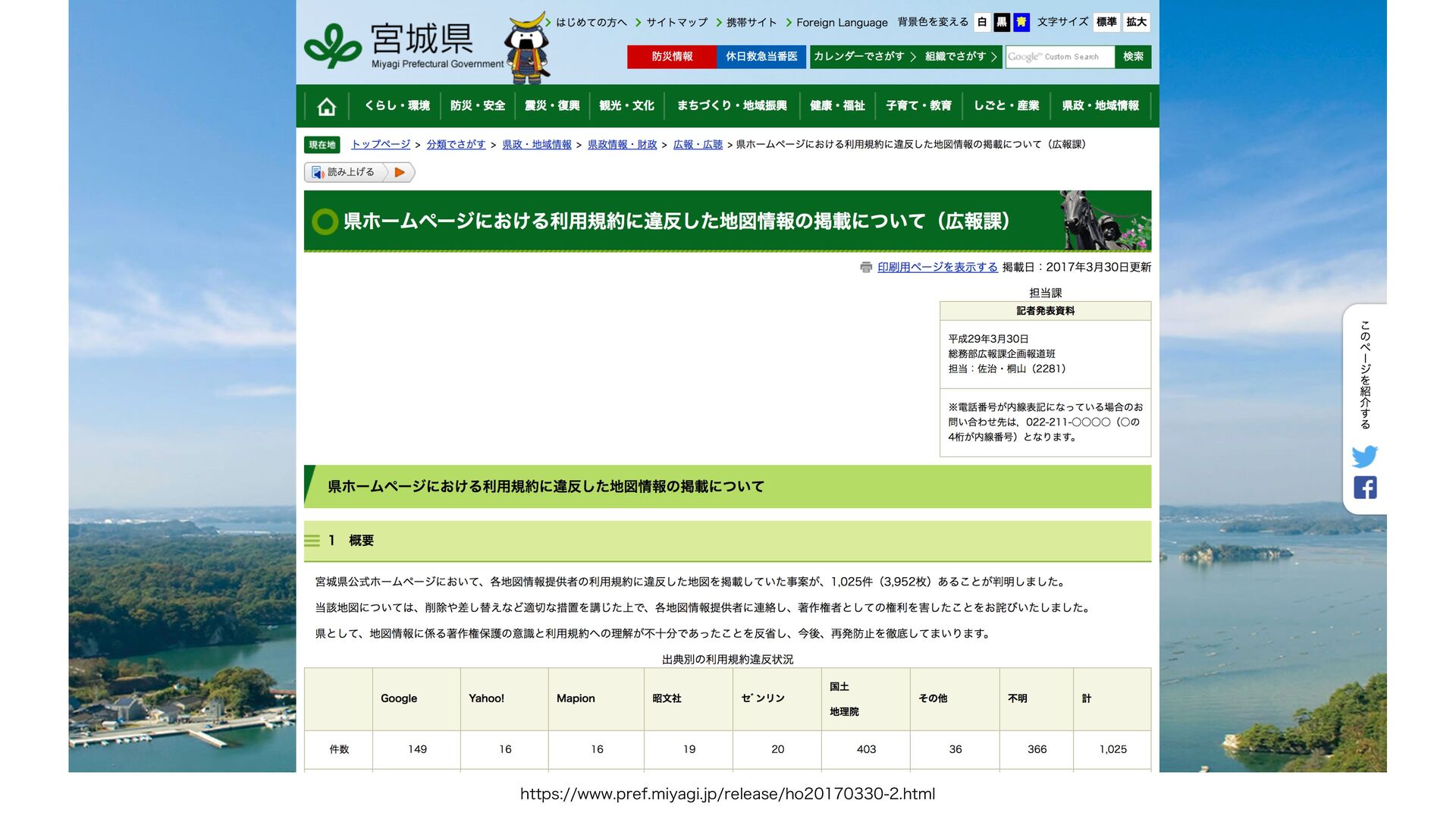This screenshot has width=1456, height=819.
Task: Enlarge the text size with 拡大
Action: (1136, 22)
